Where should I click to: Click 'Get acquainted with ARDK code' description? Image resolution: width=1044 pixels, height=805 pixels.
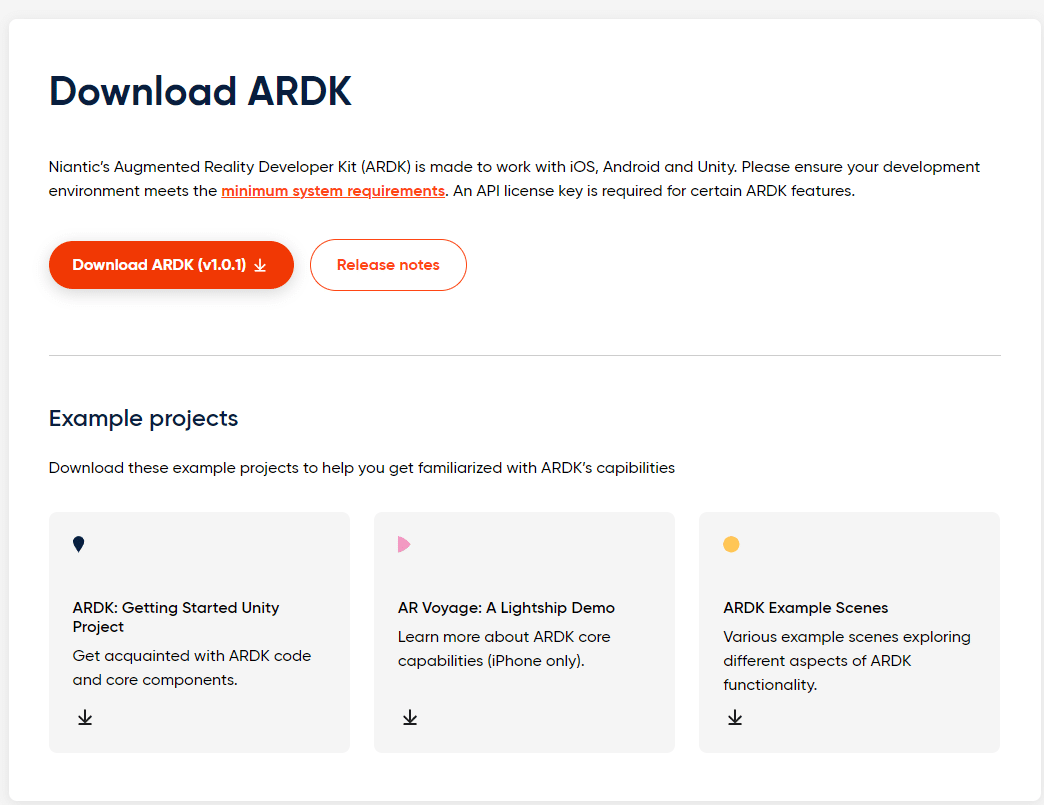(x=192, y=668)
